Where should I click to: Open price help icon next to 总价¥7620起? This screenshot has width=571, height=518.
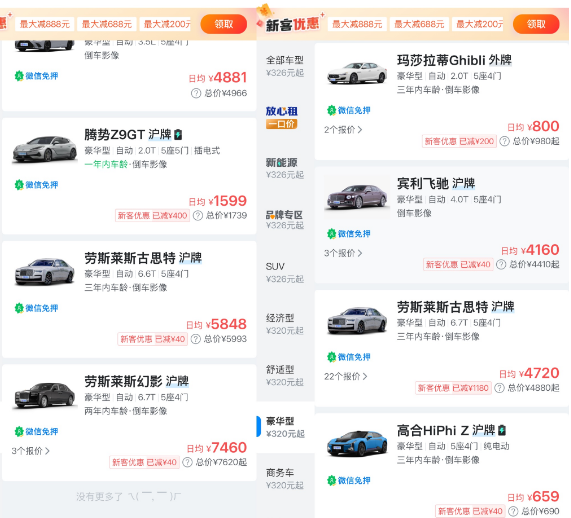pyautogui.click(x=187, y=462)
